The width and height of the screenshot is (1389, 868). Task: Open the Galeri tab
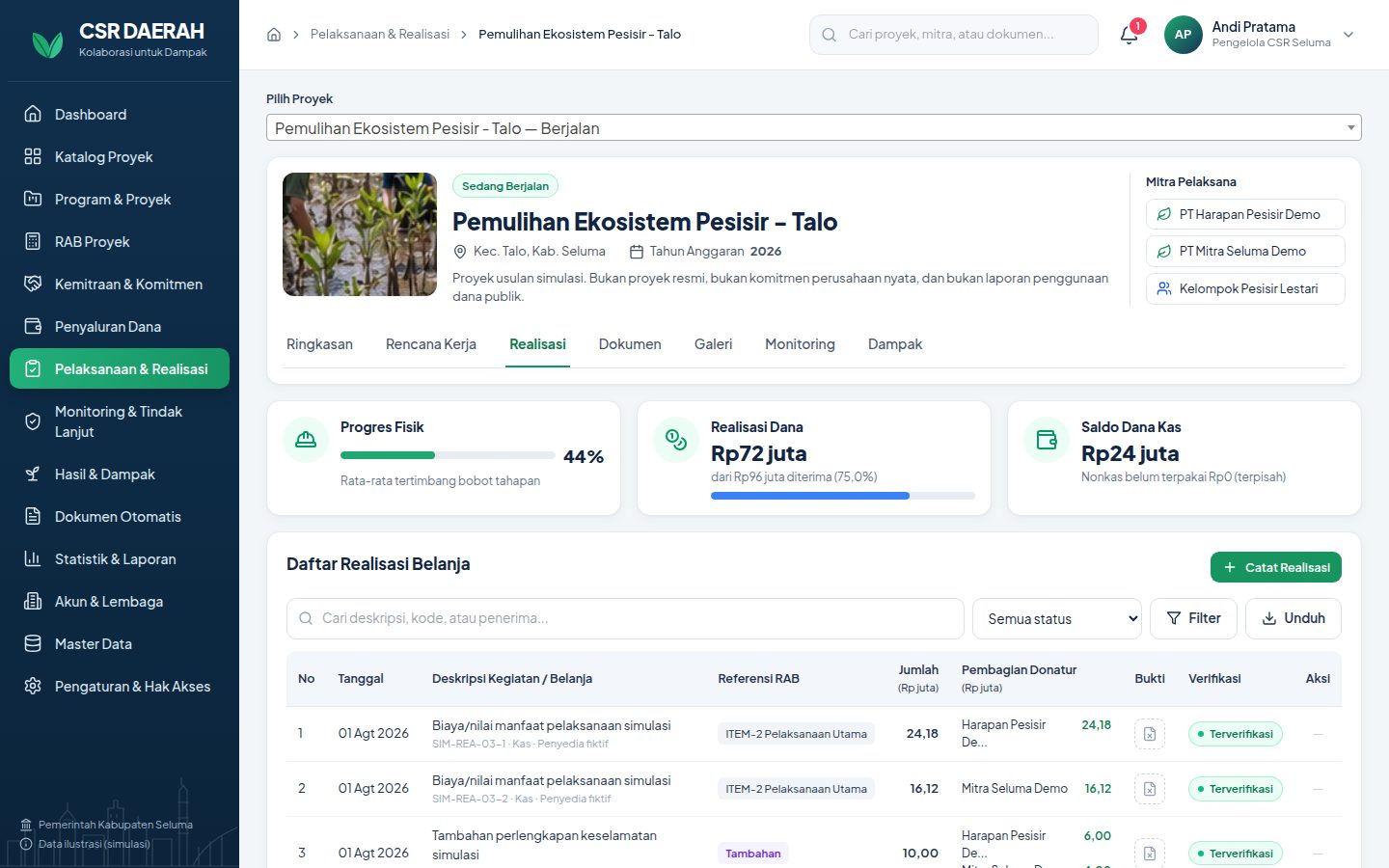pos(713,344)
